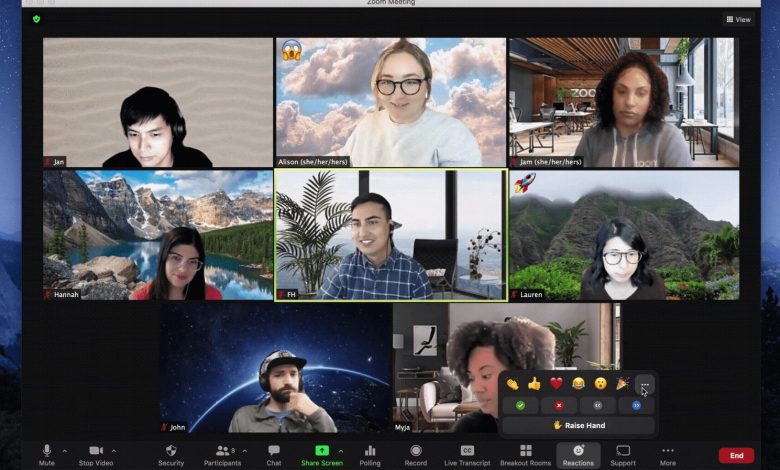
Task: Send laughing tears emoji reaction
Action: [578, 384]
